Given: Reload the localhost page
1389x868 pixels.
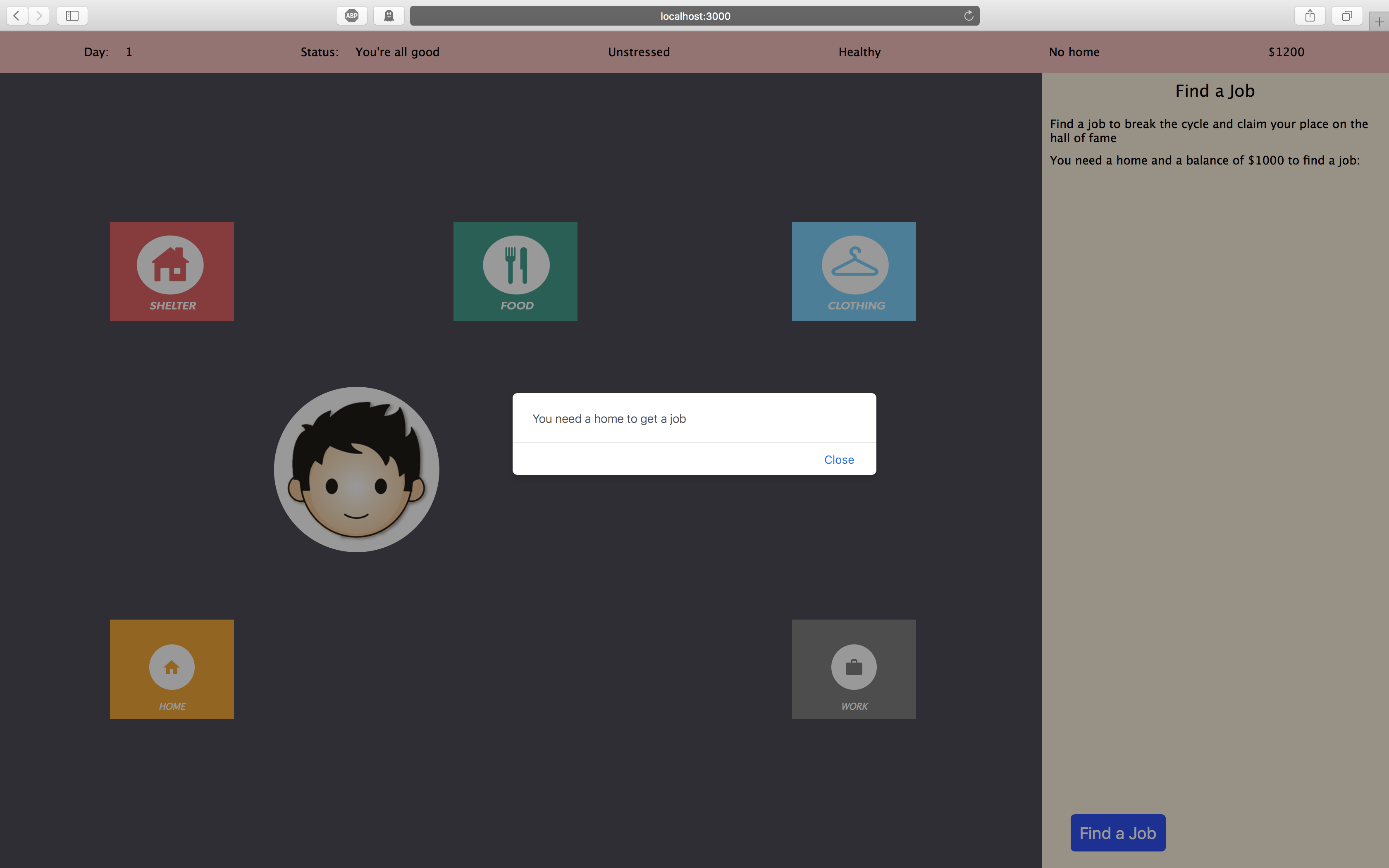Looking at the screenshot, I should 968,16.
